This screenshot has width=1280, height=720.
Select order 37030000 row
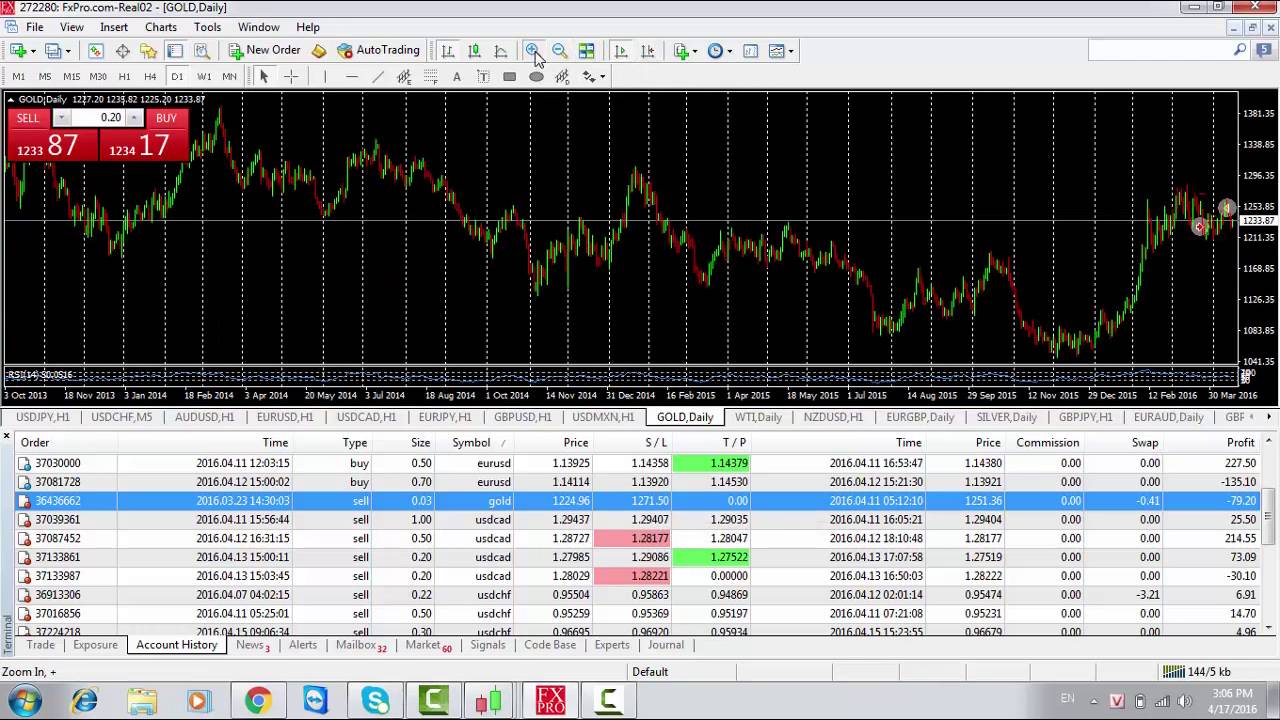click(640, 463)
